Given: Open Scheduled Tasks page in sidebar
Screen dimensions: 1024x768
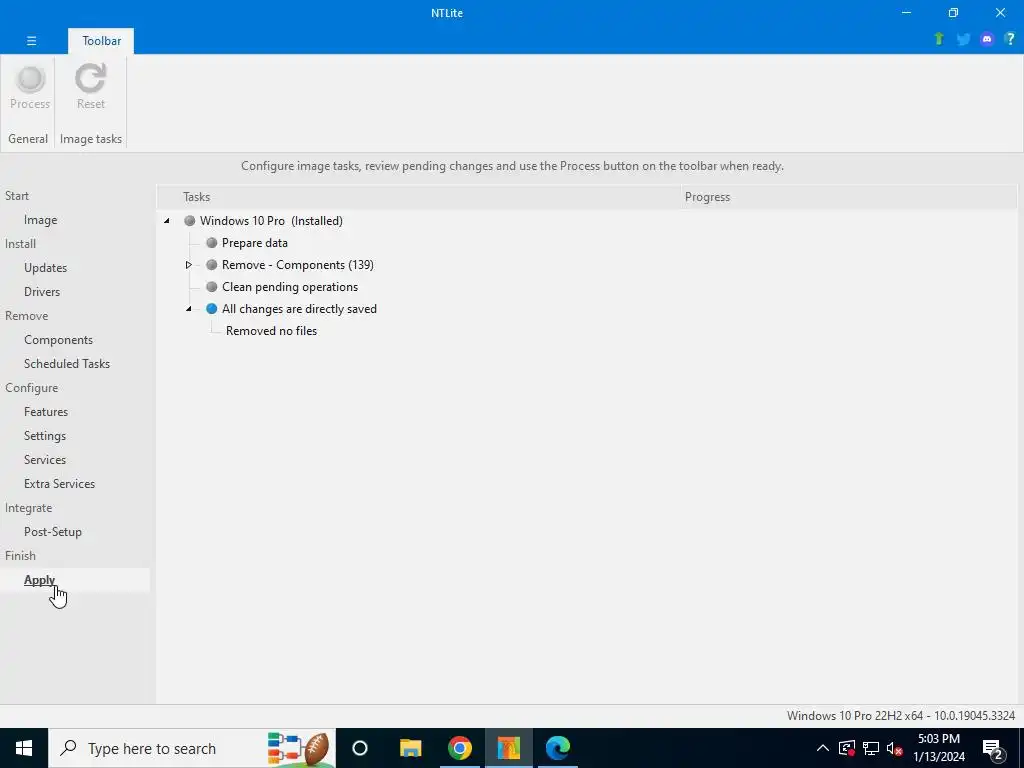Looking at the screenshot, I should point(67,364).
